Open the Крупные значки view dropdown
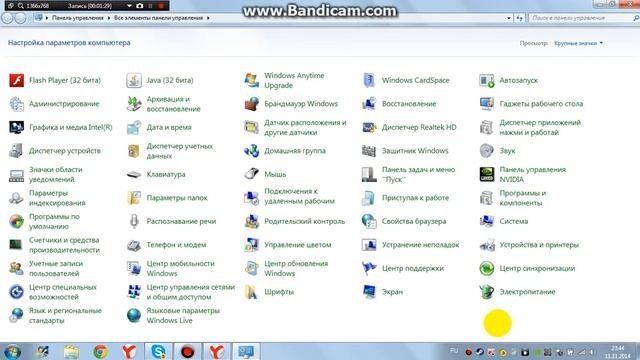This screenshot has height=360, width=640. click(x=578, y=43)
